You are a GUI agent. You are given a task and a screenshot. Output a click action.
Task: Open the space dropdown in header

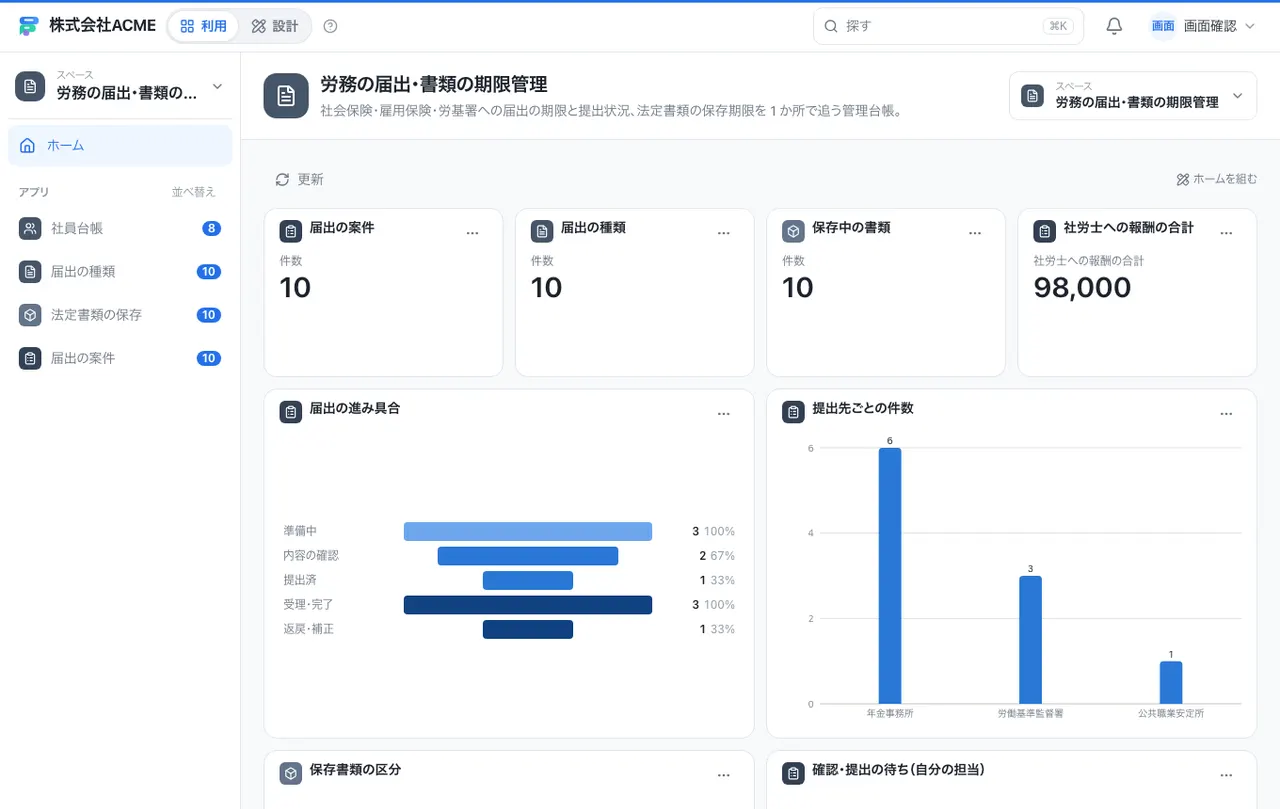click(x=1132, y=96)
